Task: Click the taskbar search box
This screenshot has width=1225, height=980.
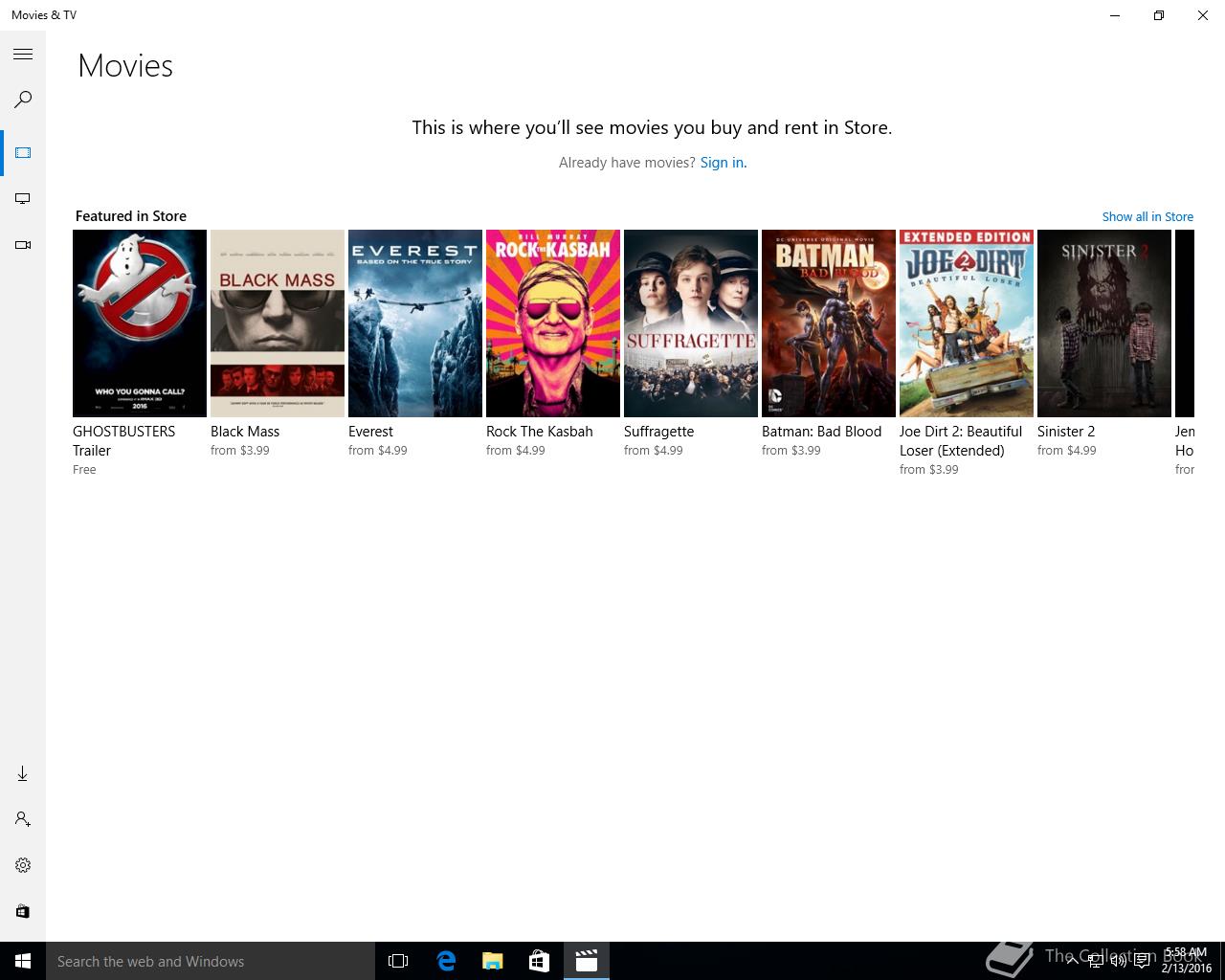Action: tap(211, 961)
